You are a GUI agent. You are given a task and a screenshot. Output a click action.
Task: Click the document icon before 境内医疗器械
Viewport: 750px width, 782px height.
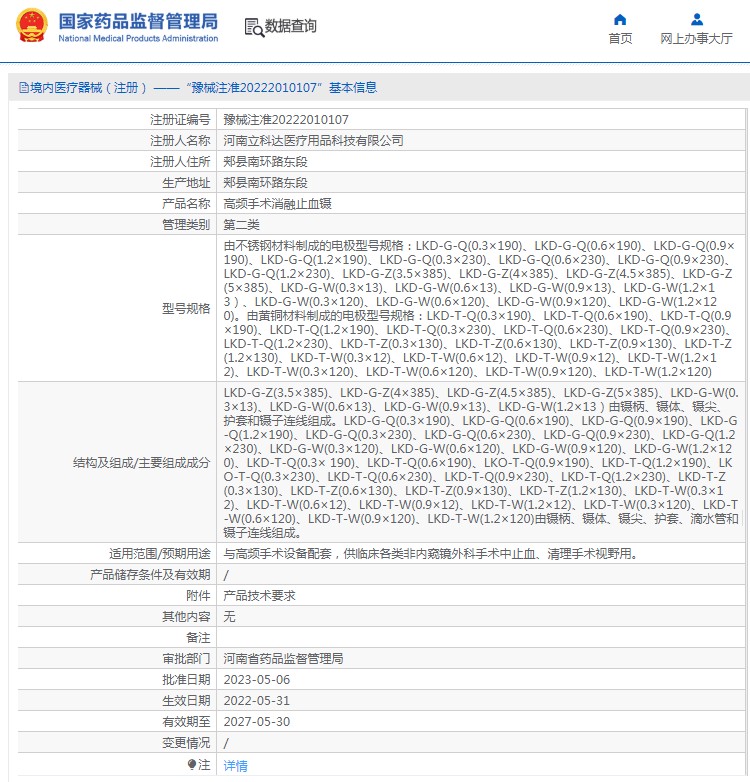(x=23, y=88)
